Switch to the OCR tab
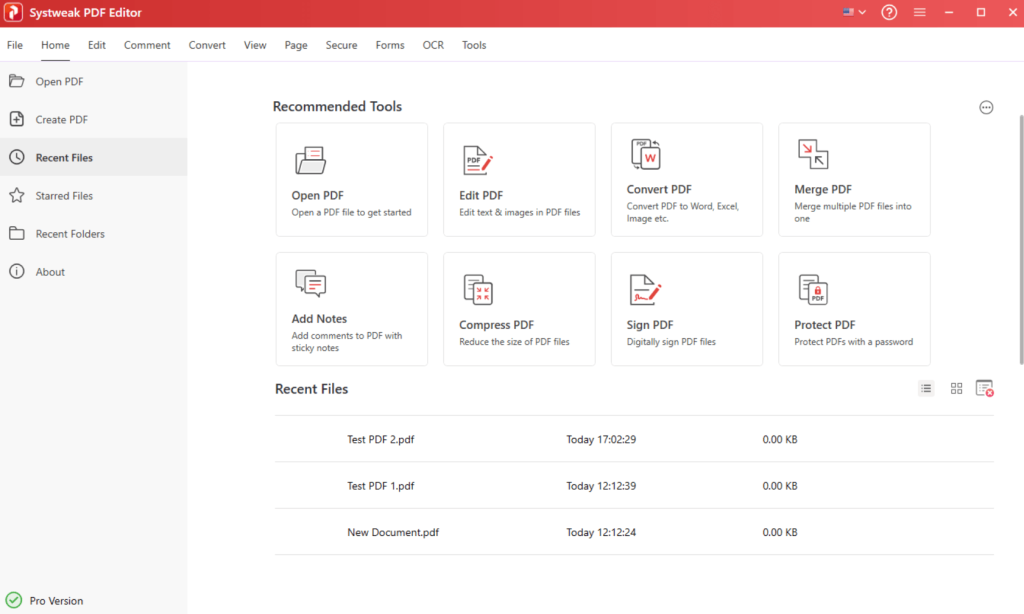The height and width of the screenshot is (614, 1024). click(x=433, y=45)
